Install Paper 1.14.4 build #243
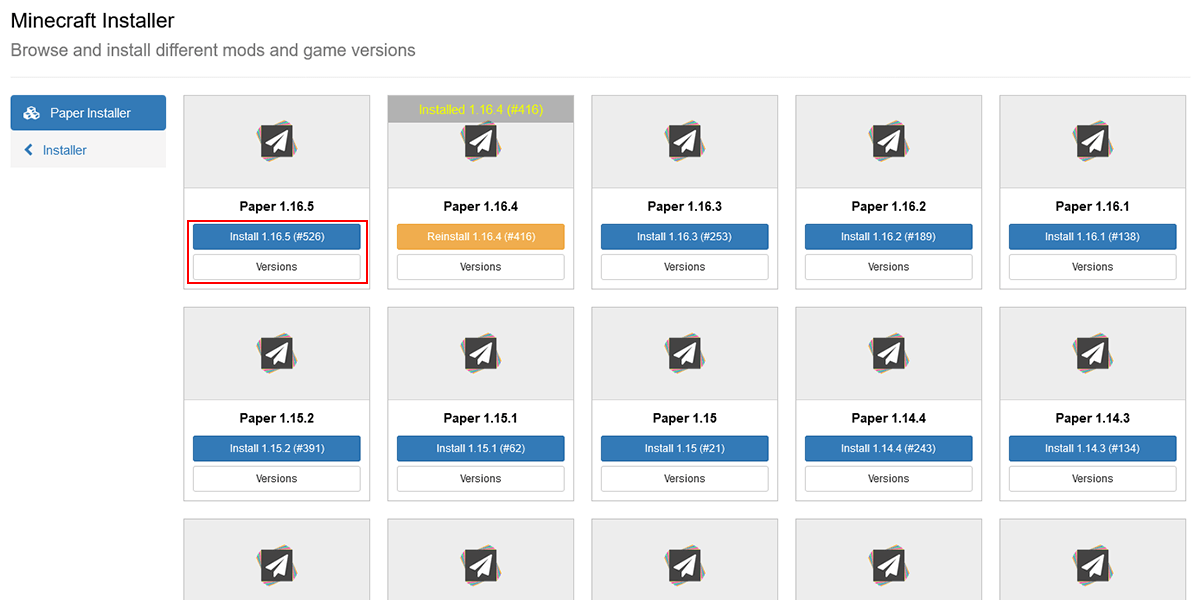Viewport: 1200px width, 600px height. click(889, 449)
